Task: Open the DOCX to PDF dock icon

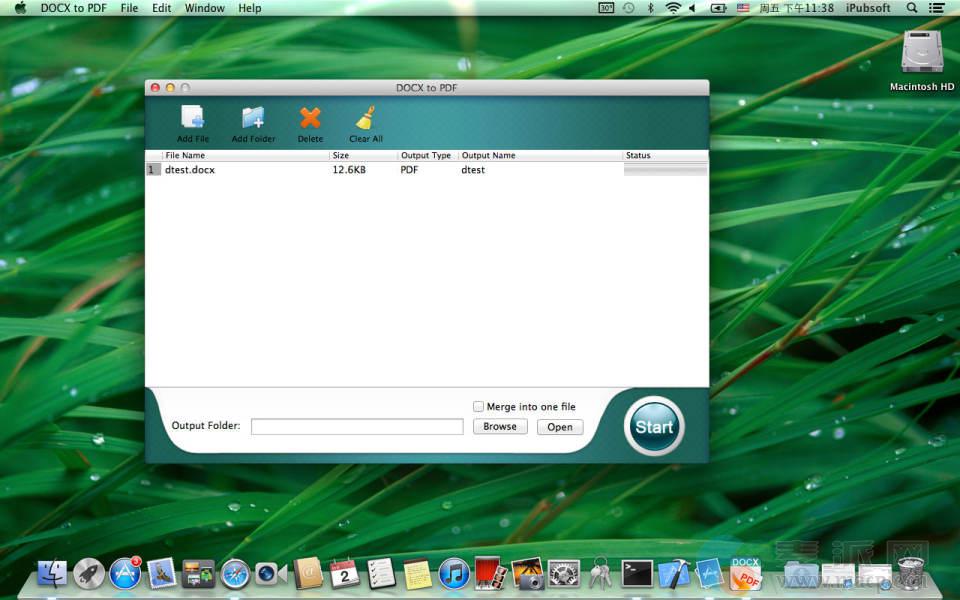Action: (x=746, y=573)
